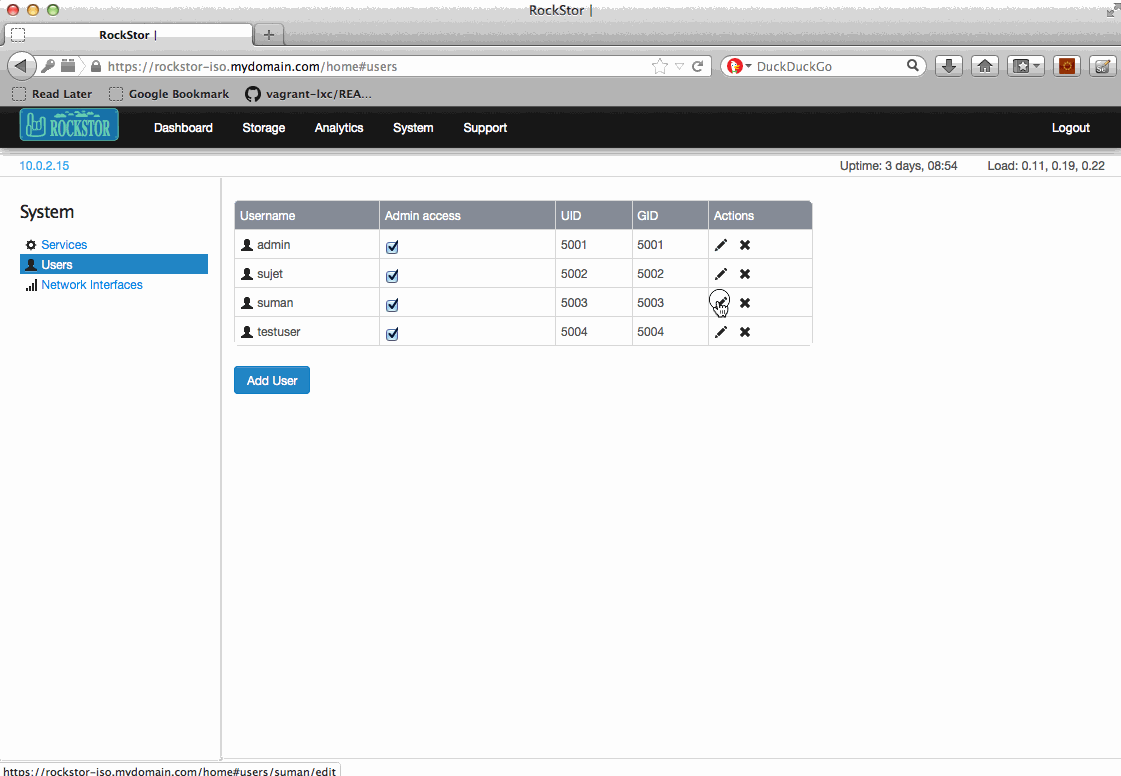This screenshot has height=776, width=1121.
Task: Toggle admin access checkbox for sujet
Action: (x=392, y=276)
